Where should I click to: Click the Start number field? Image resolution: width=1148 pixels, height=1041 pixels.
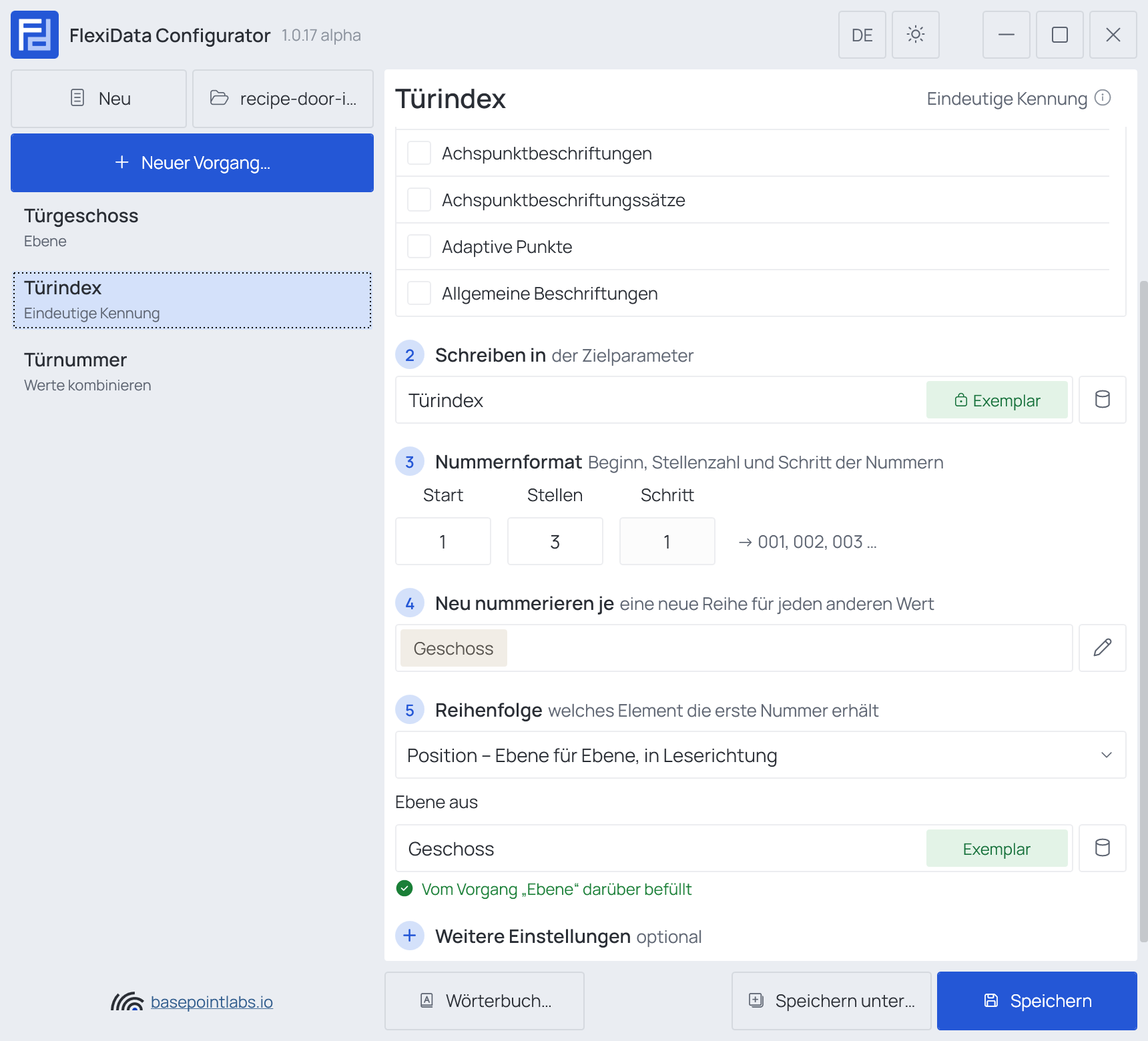443,541
